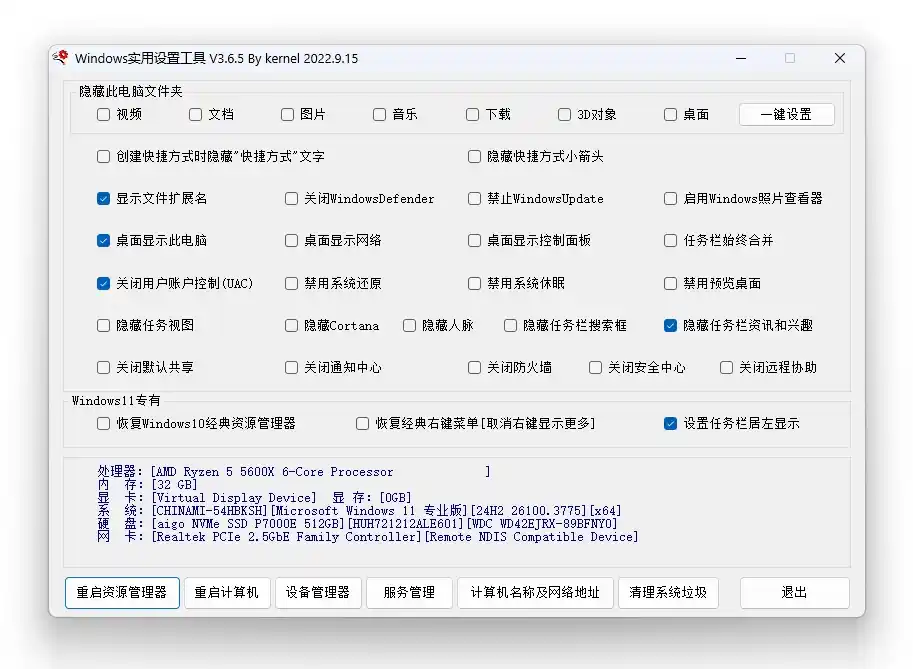Enable 恢复Windows10经典资源管理器

tap(103, 423)
